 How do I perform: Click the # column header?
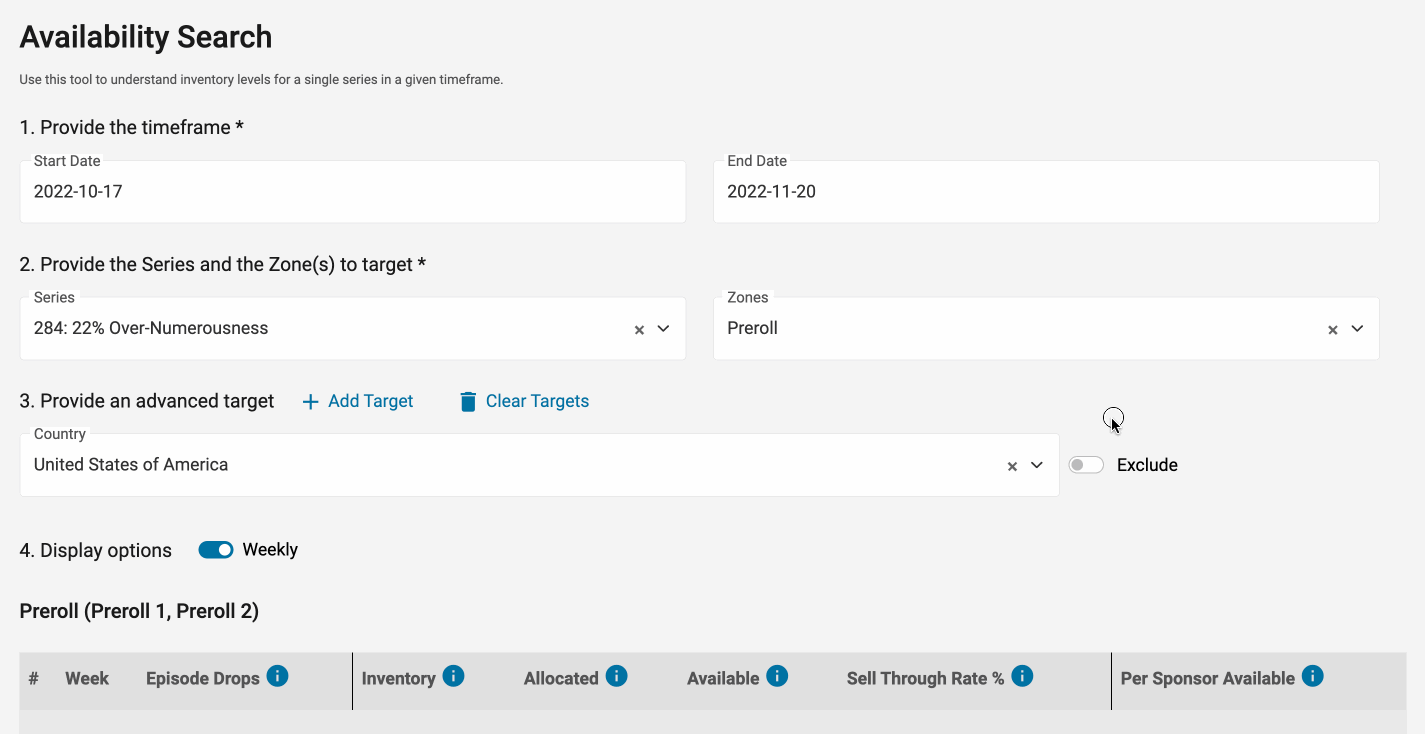pyautogui.click(x=34, y=678)
